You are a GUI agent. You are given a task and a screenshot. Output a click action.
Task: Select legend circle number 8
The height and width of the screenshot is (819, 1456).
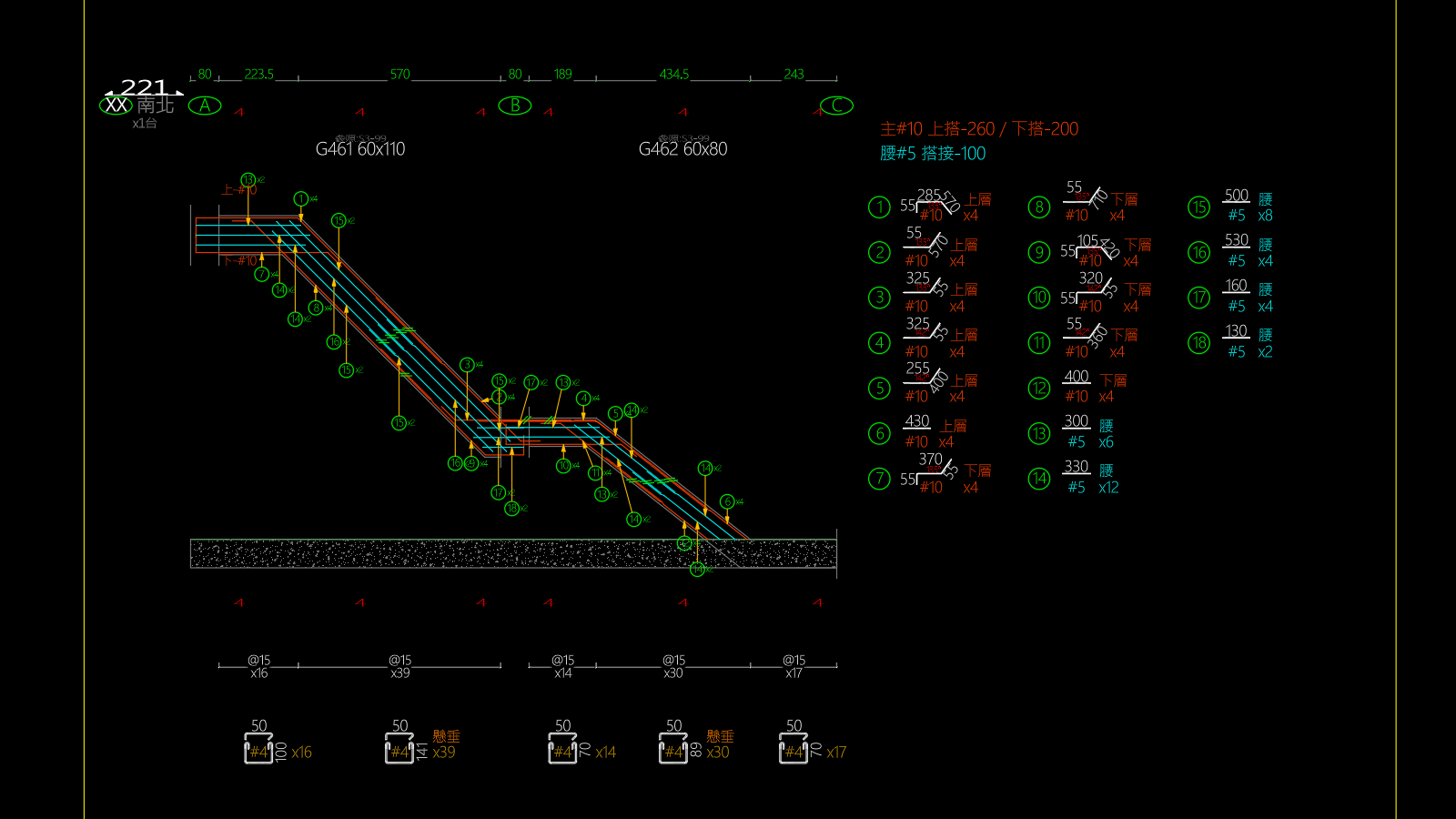coord(1039,207)
